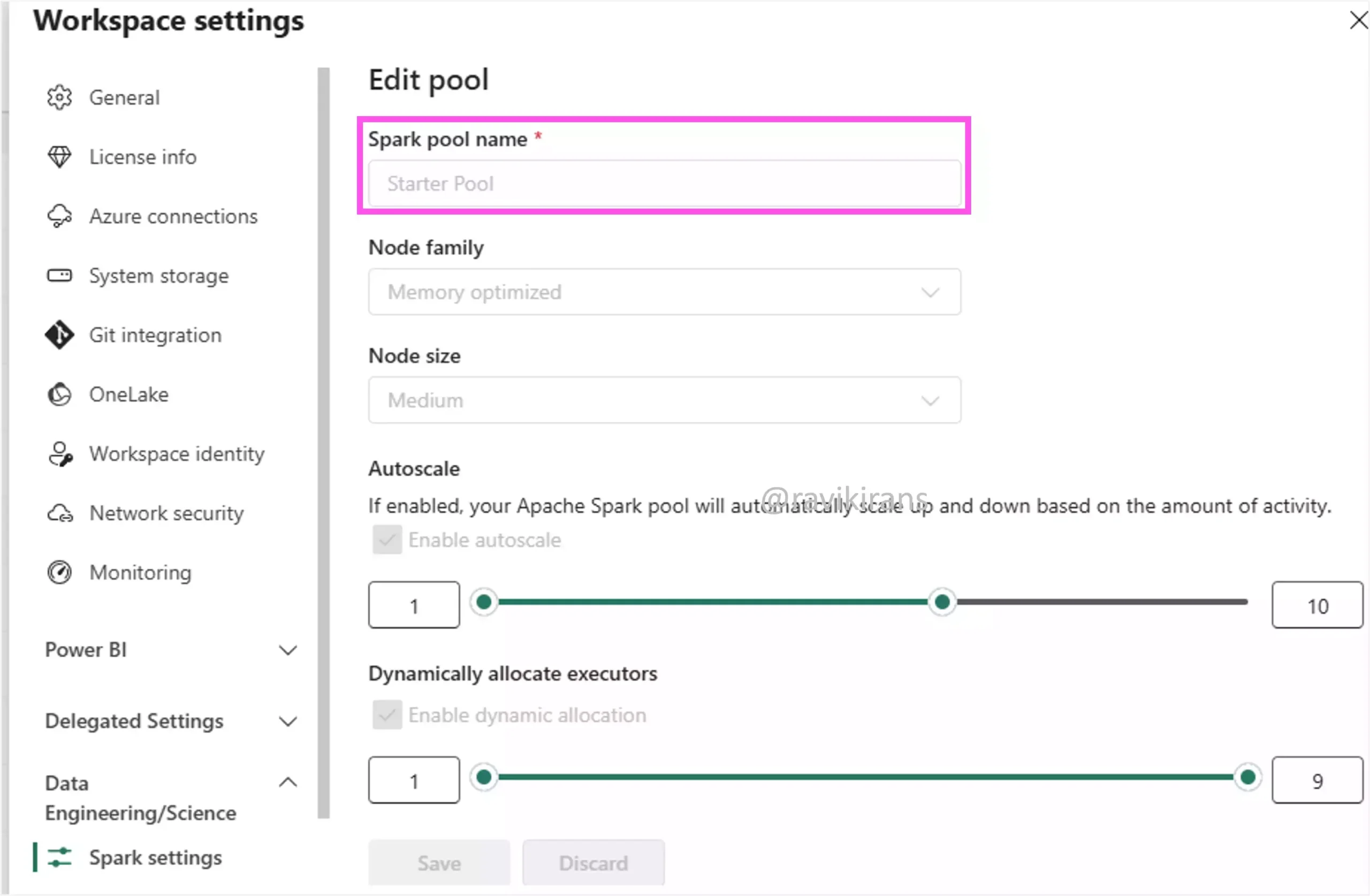
Task: Click executors maximum field showing 9
Action: tap(1317, 780)
